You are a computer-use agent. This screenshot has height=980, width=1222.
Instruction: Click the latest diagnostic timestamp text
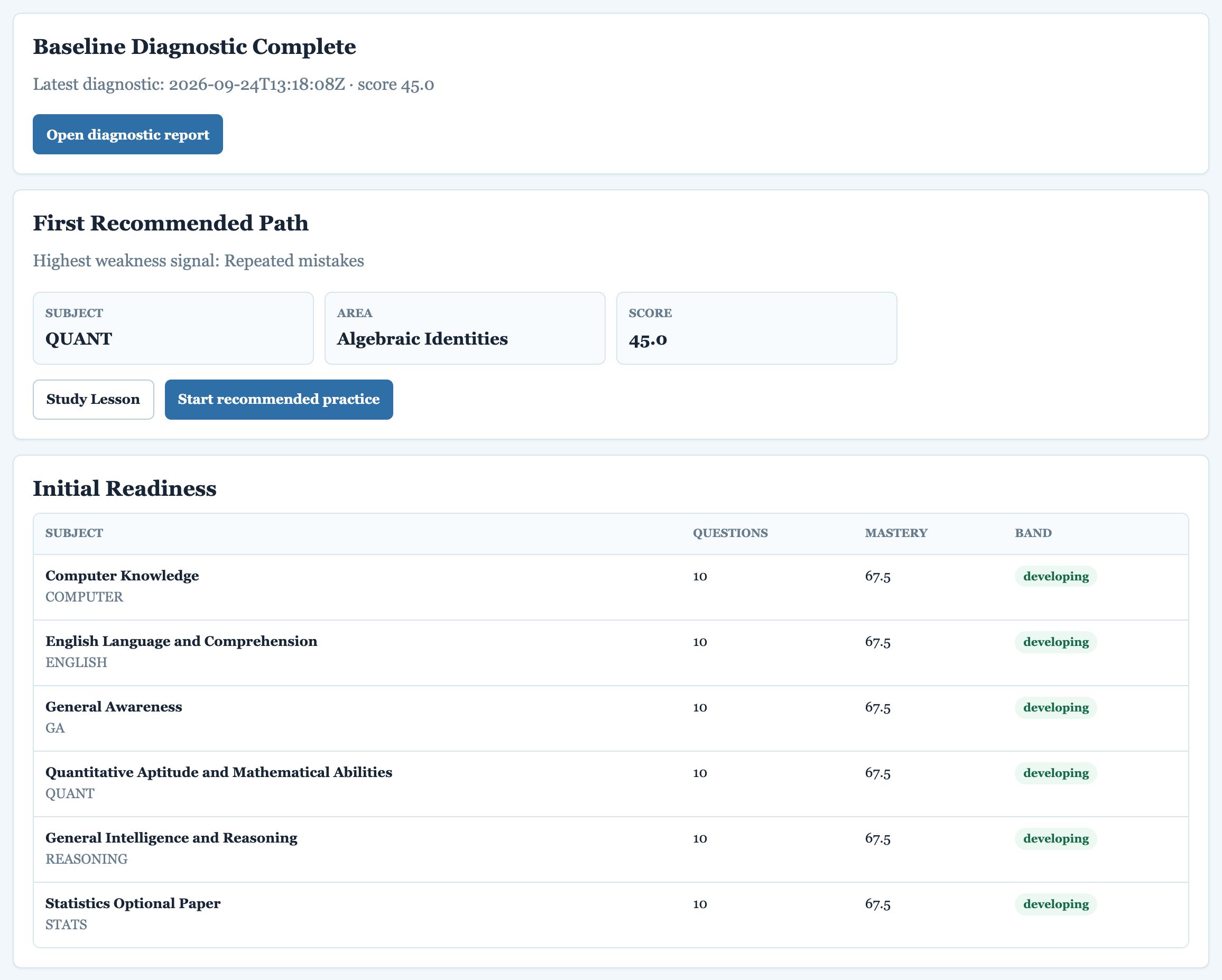[x=257, y=85]
